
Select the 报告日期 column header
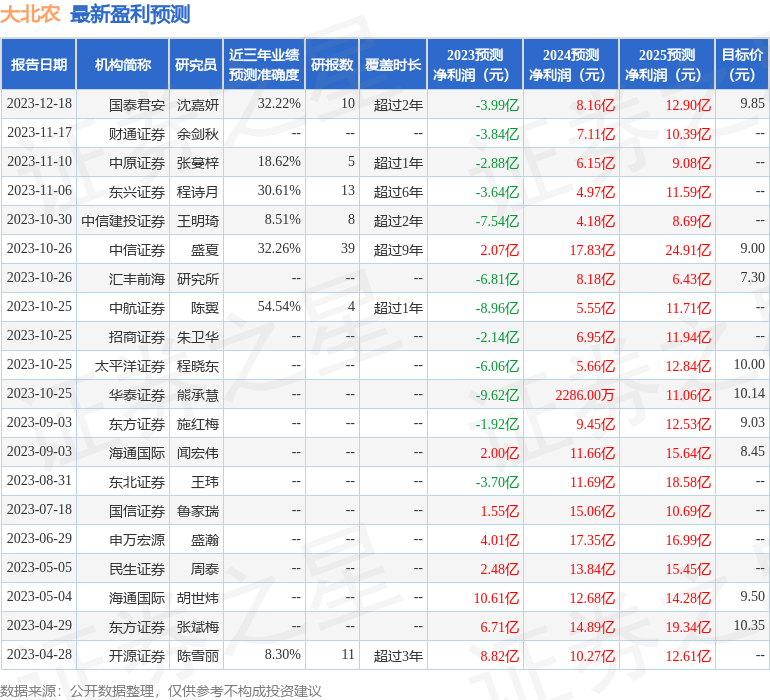(x=39, y=65)
